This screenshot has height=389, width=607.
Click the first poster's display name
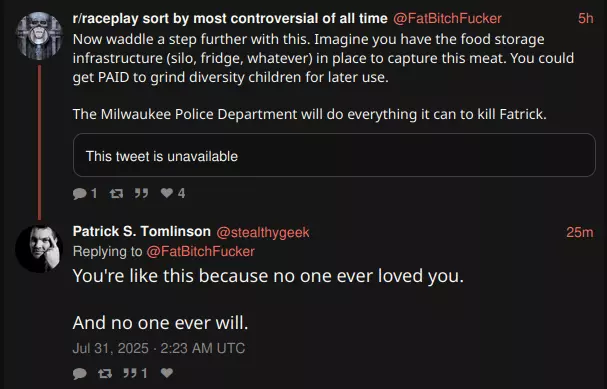point(230,18)
